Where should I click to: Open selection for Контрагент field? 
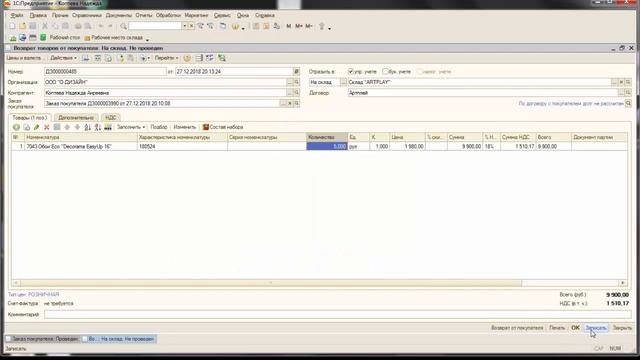290,93
